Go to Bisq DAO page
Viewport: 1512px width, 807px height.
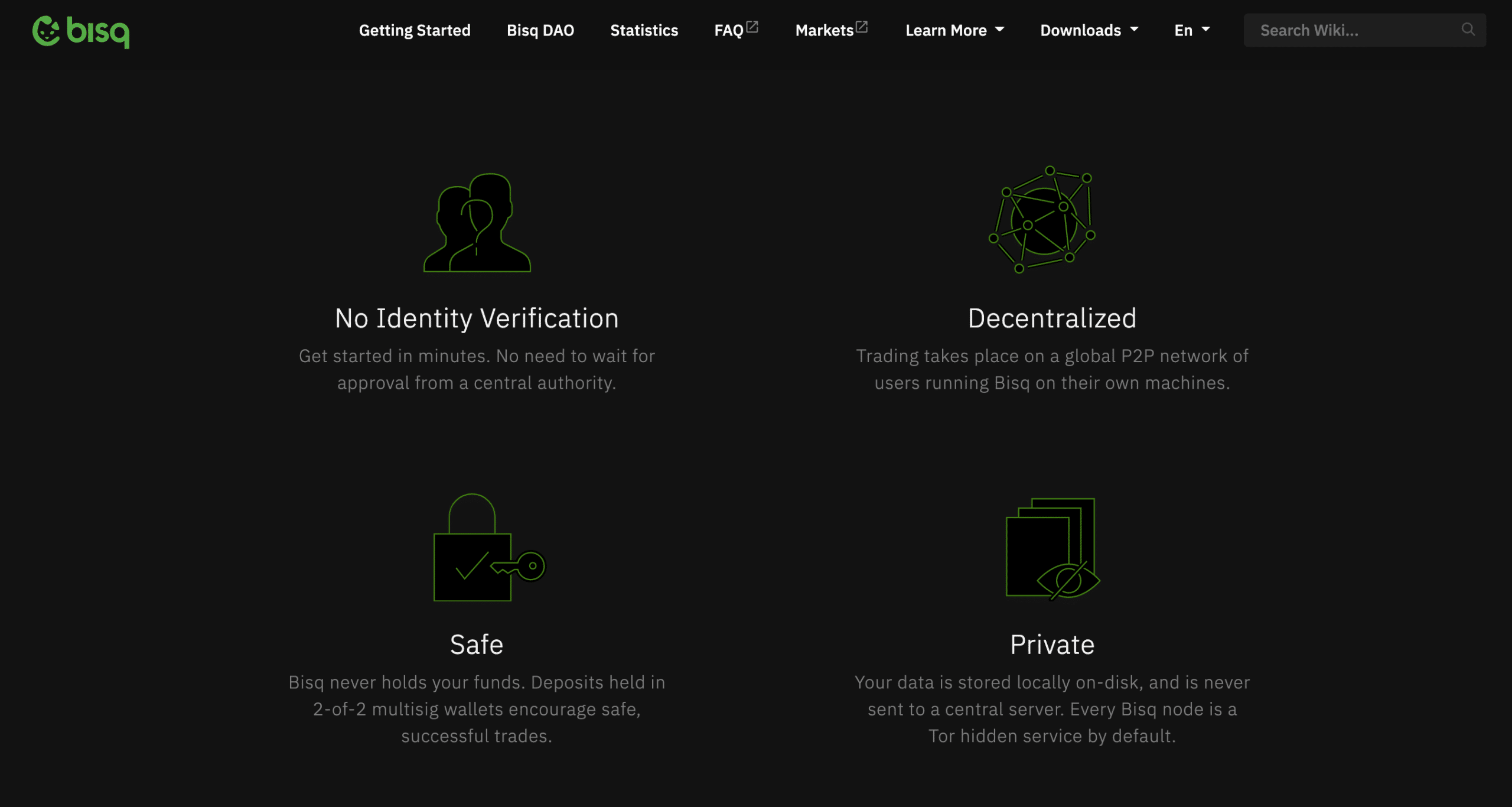[x=540, y=30]
